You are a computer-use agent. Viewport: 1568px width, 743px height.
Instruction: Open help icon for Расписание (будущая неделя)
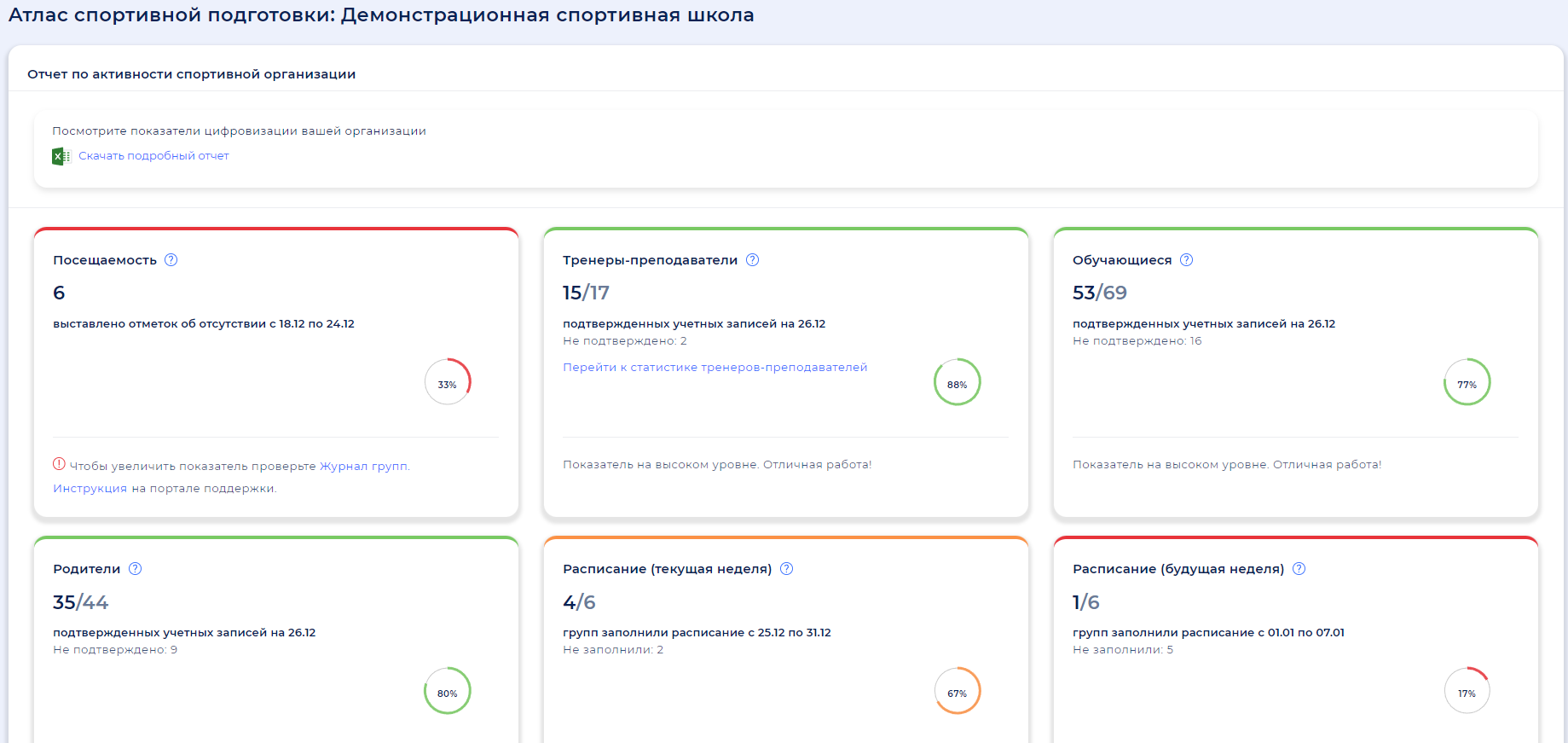tap(1299, 569)
